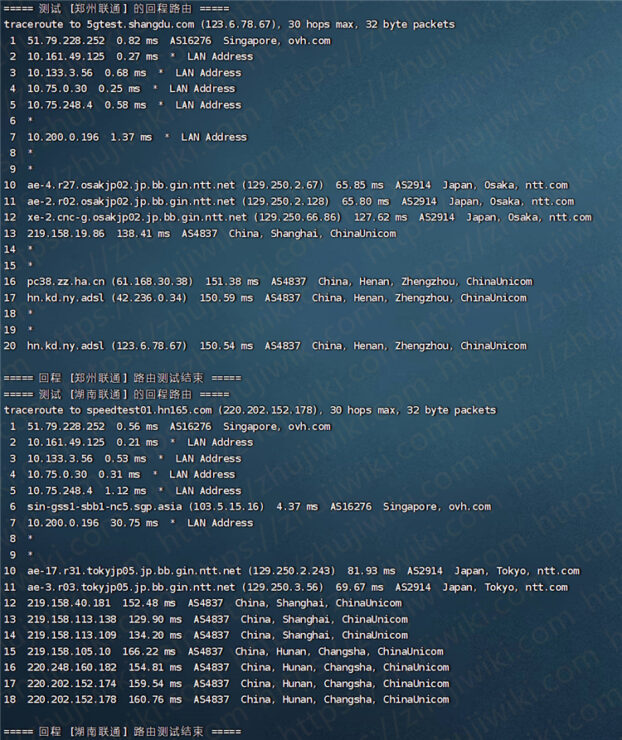The width and height of the screenshot is (622, 740).
Task: Click the ae-2.r02.osakjp02 hop entry
Action: click(131, 202)
